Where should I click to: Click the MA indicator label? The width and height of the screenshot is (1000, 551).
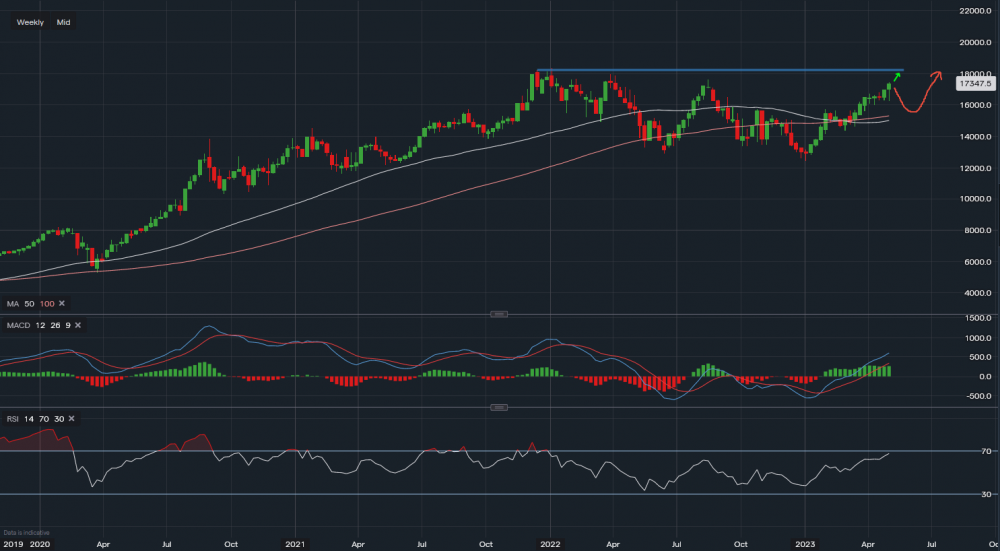click(x=12, y=303)
